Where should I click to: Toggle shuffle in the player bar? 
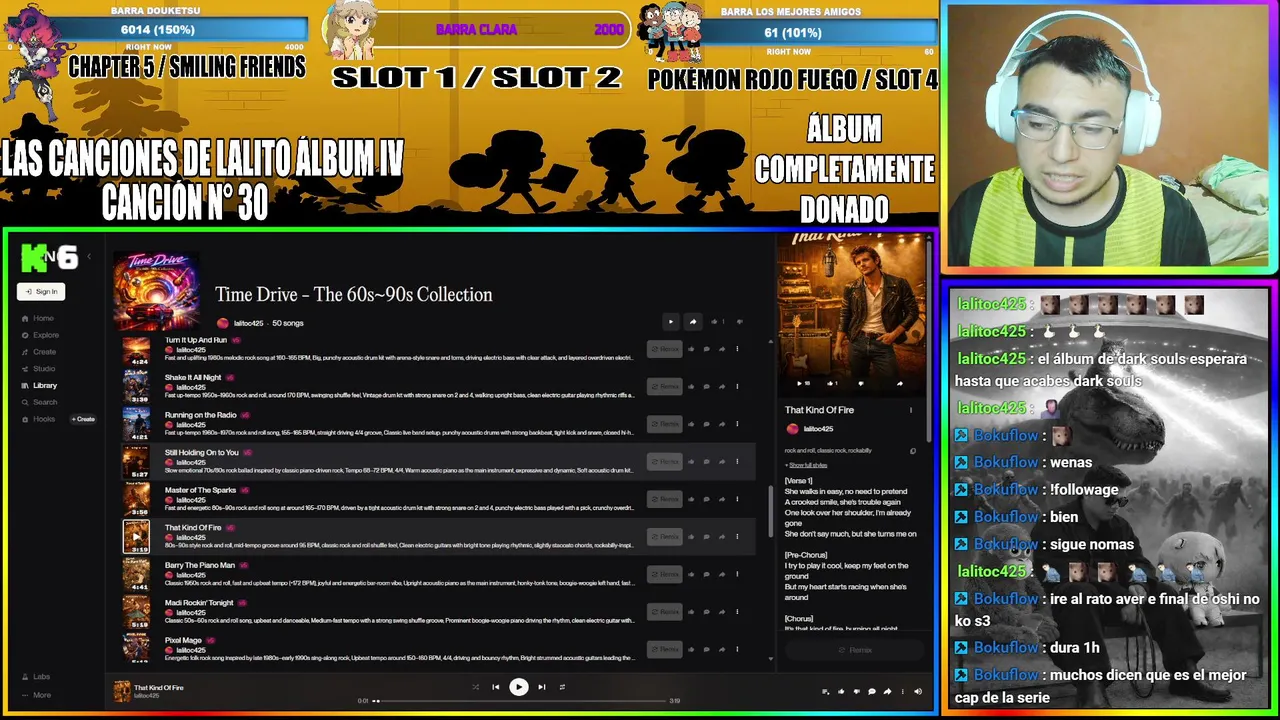[x=475, y=687]
